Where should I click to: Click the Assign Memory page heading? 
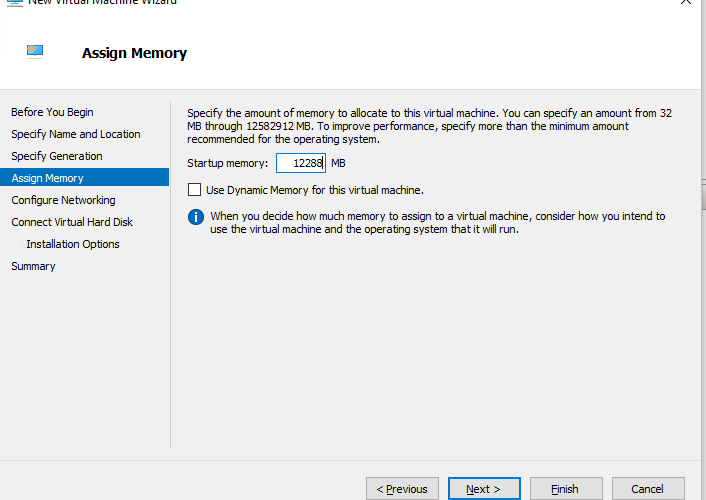[134, 53]
